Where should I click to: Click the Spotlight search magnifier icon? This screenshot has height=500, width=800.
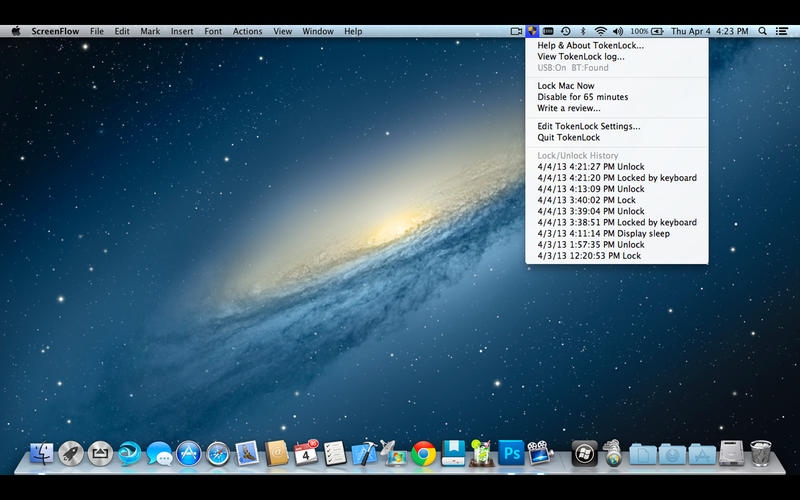coord(763,31)
